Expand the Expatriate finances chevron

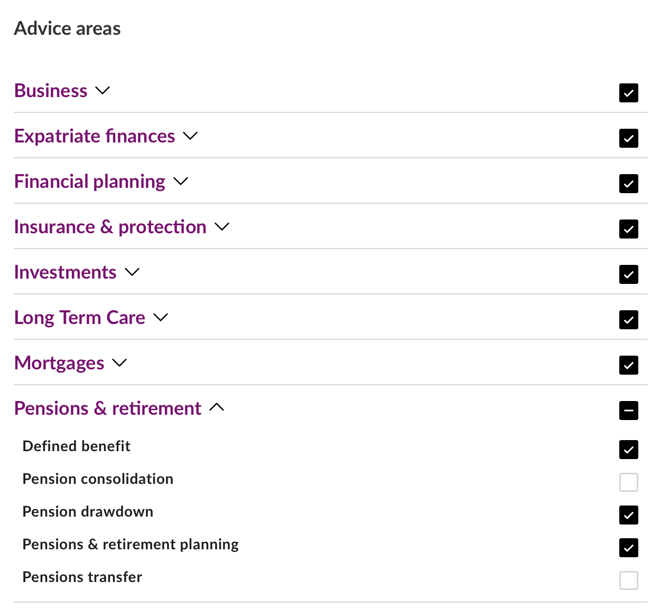point(190,136)
